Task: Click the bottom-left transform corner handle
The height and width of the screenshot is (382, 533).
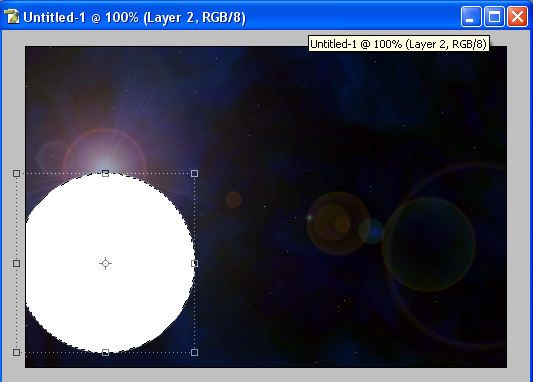Action: 16,352
